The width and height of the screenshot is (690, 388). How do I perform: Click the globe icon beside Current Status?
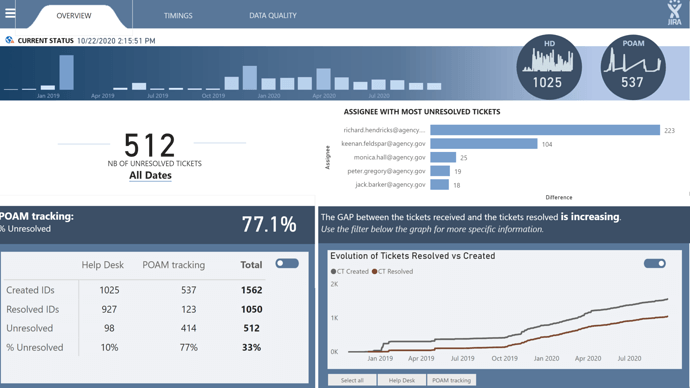coord(9,40)
